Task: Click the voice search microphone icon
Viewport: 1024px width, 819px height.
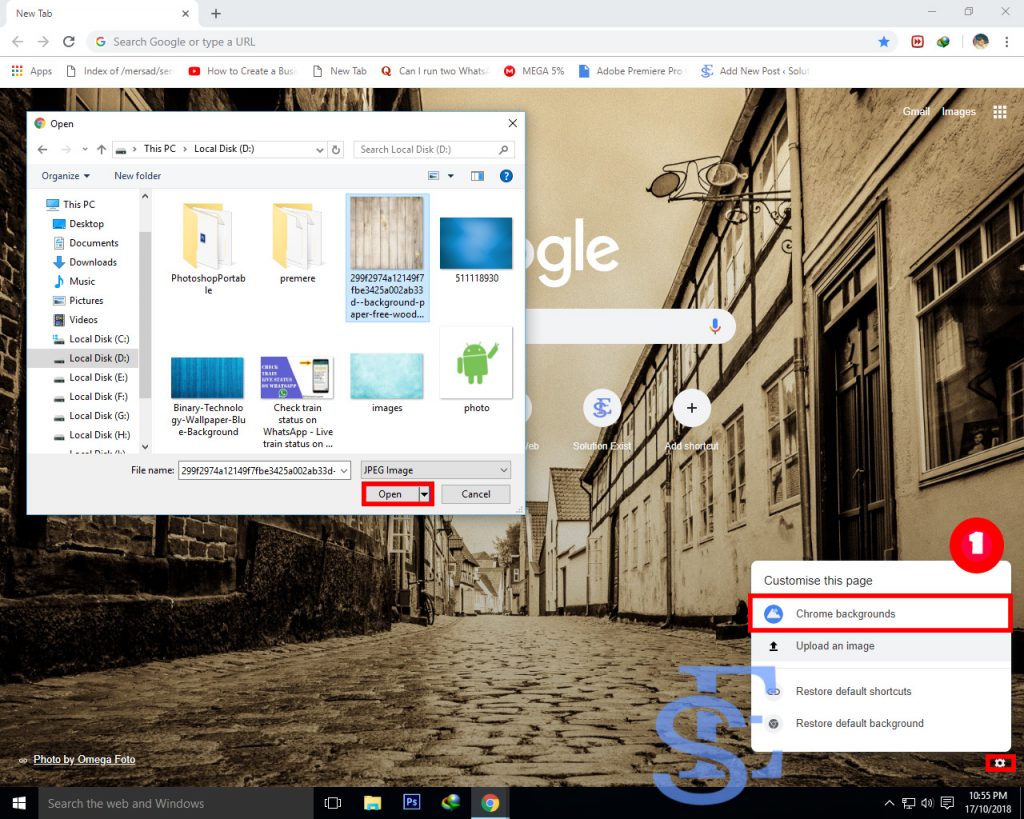Action: tap(715, 325)
